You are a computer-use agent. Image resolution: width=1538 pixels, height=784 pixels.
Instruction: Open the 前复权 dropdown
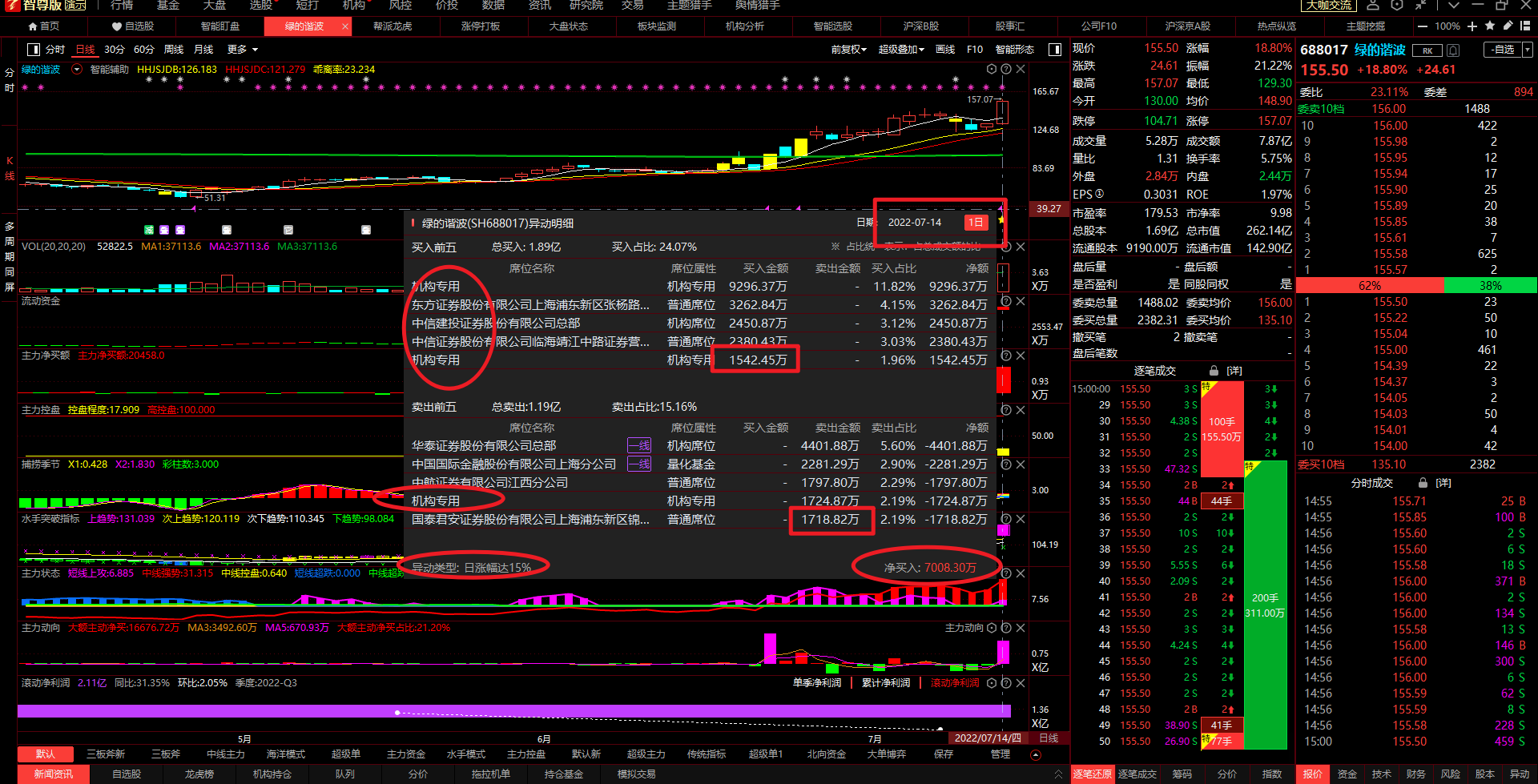tap(849, 50)
